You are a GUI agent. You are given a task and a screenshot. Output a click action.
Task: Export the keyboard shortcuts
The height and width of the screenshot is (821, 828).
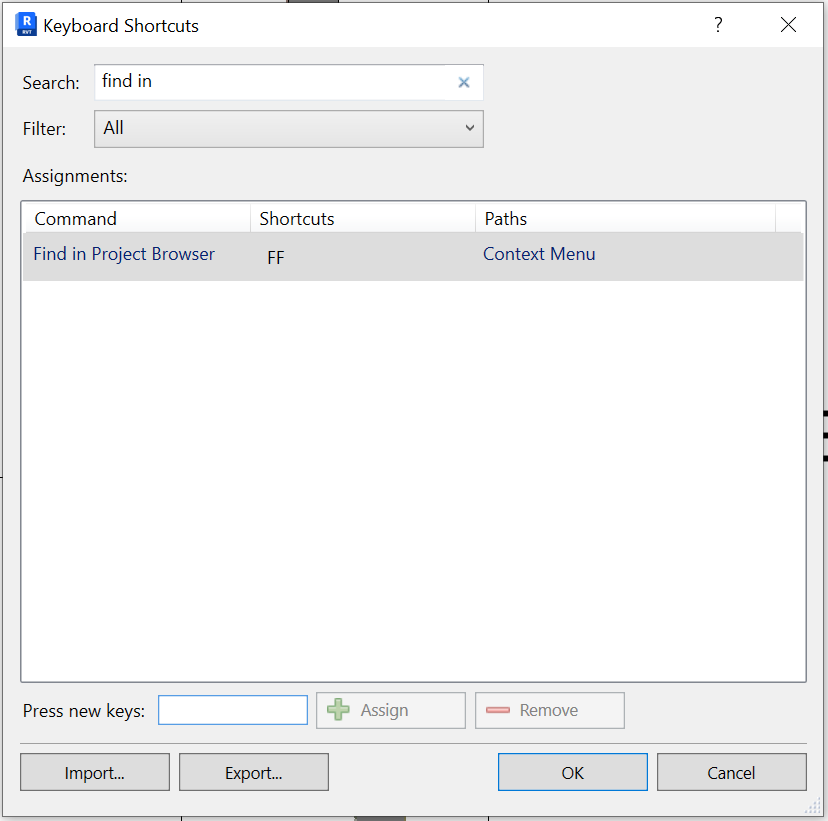pos(253,772)
